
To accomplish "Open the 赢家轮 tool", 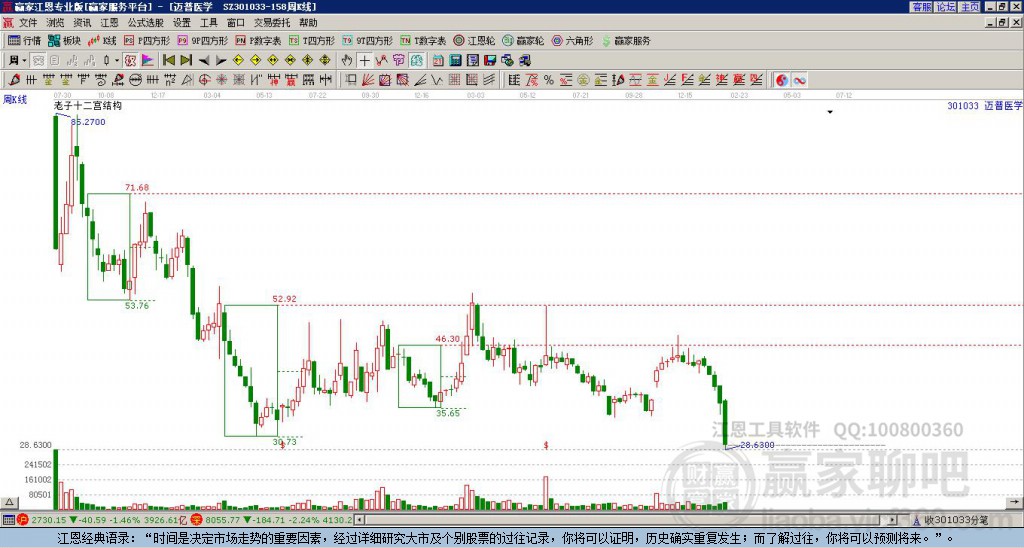I will point(523,40).
